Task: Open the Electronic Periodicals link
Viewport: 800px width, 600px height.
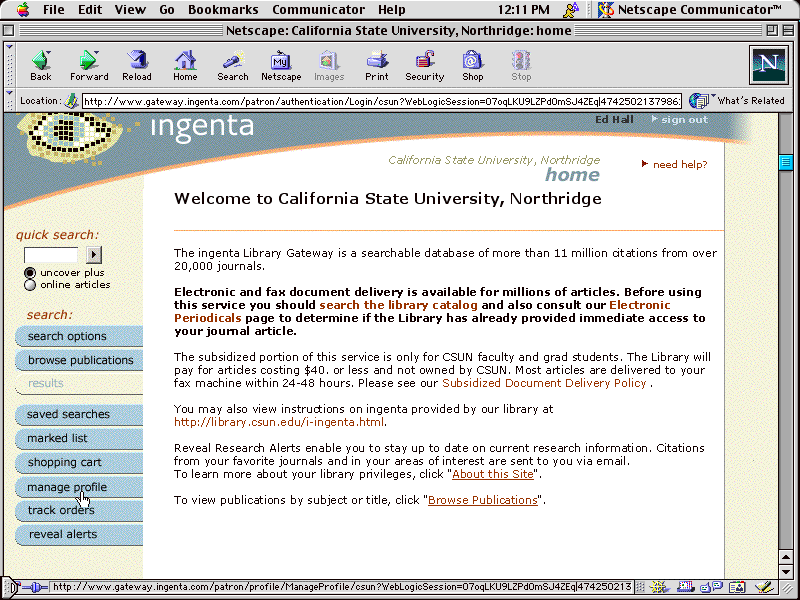Action: [x=422, y=312]
